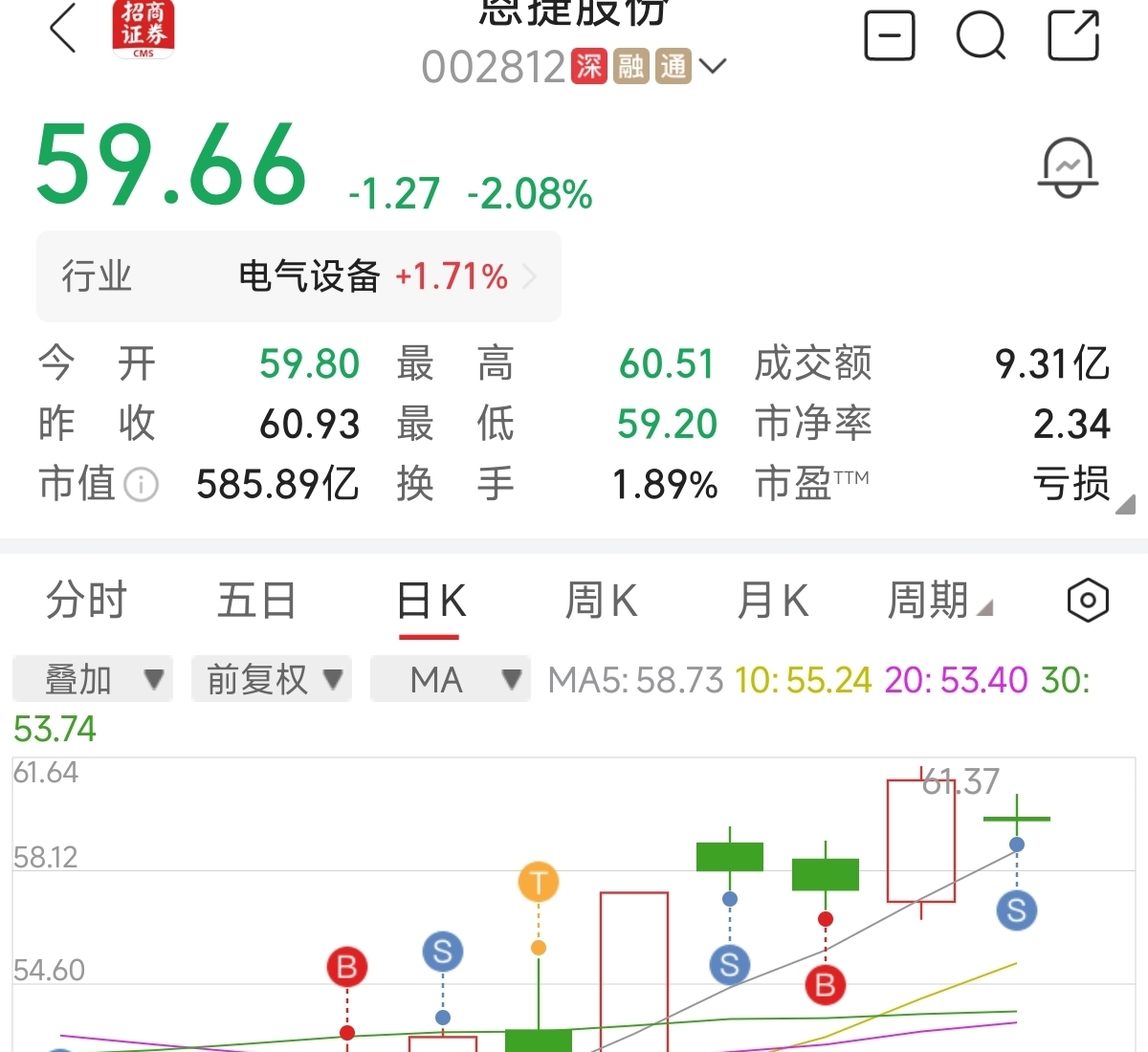Tap the market value info icon
The width and height of the screenshot is (1148, 1052).
click(142, 485)
